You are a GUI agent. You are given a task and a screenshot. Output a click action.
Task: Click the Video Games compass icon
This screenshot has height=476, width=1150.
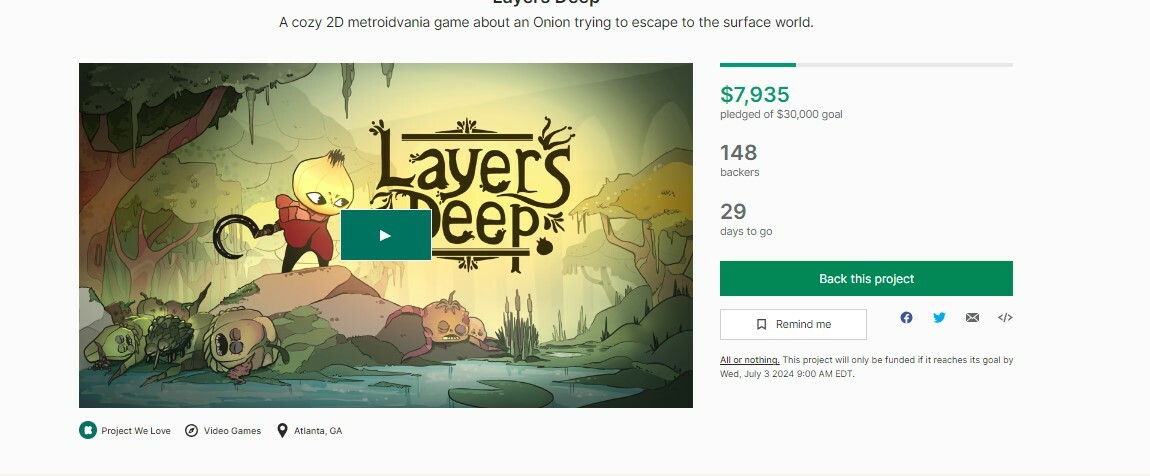pyautogui.click(x=192, y=431)
